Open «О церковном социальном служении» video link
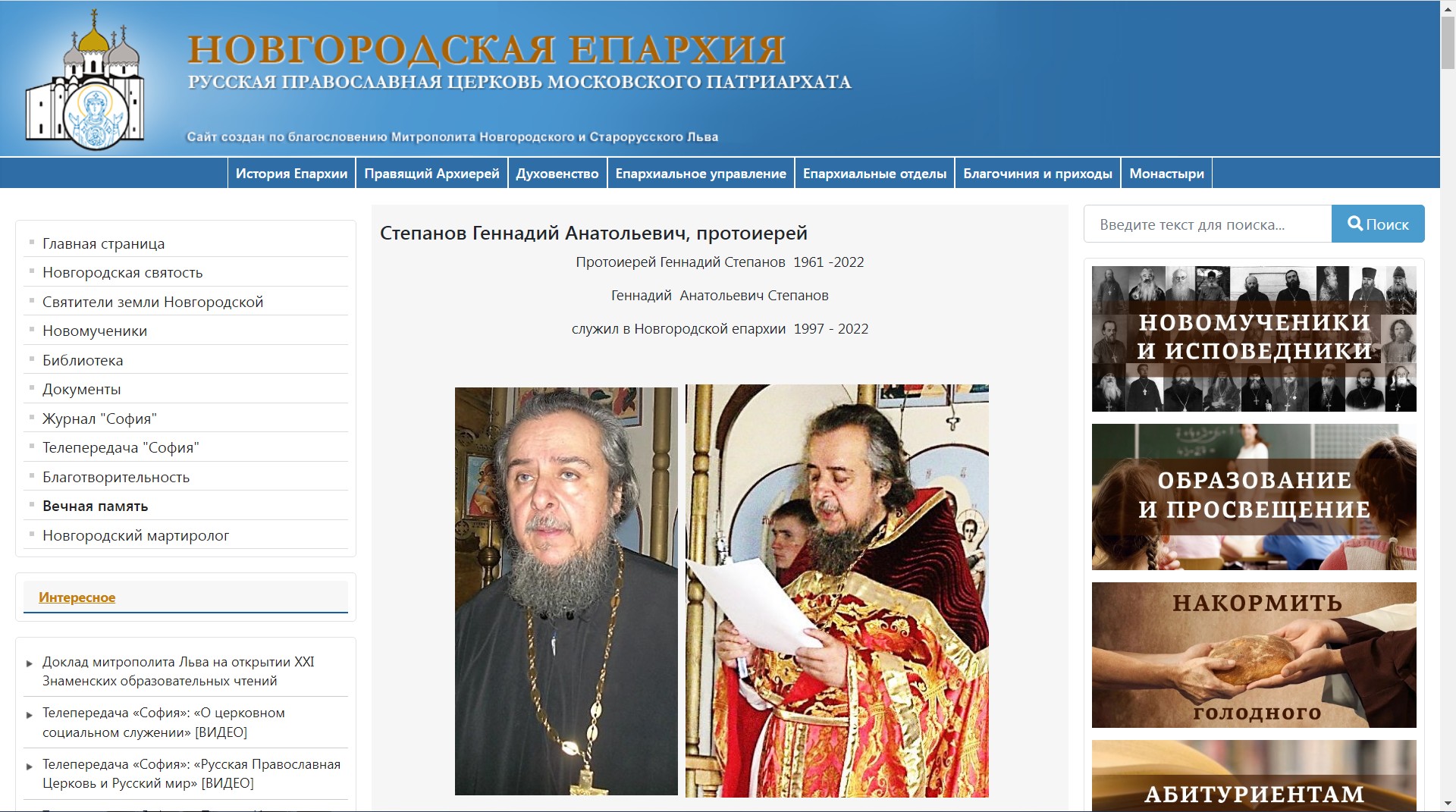The height and width of the screenshot is (812, 1456). (164, 723)
